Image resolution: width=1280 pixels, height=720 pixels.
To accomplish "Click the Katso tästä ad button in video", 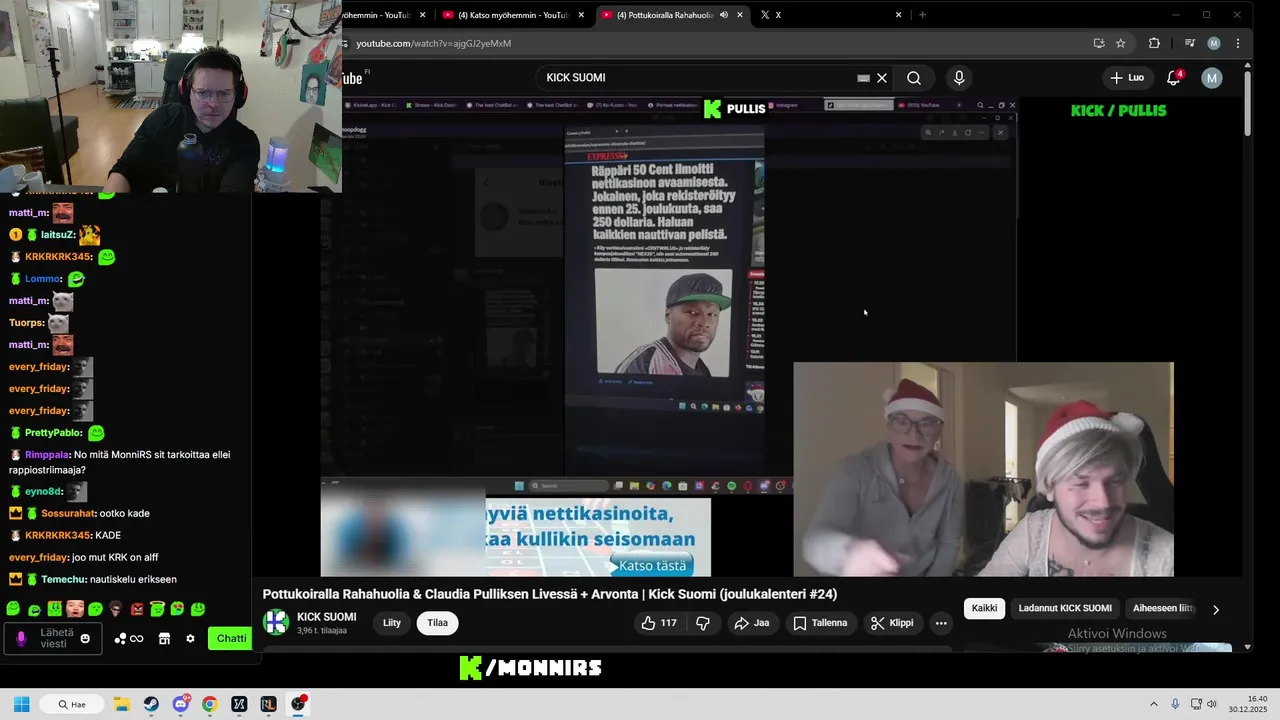I will coord(652,566).
